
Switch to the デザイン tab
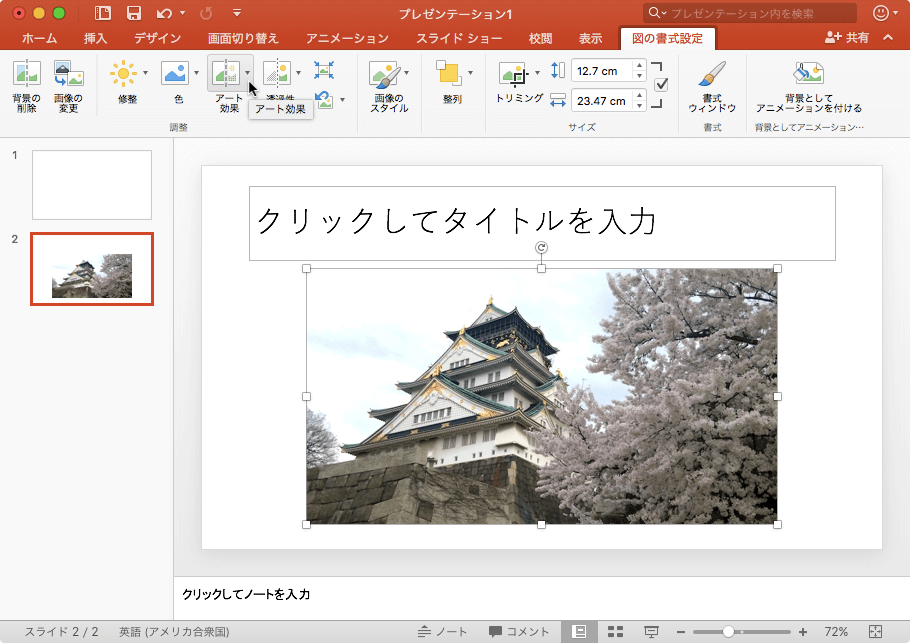coord(157,38)
